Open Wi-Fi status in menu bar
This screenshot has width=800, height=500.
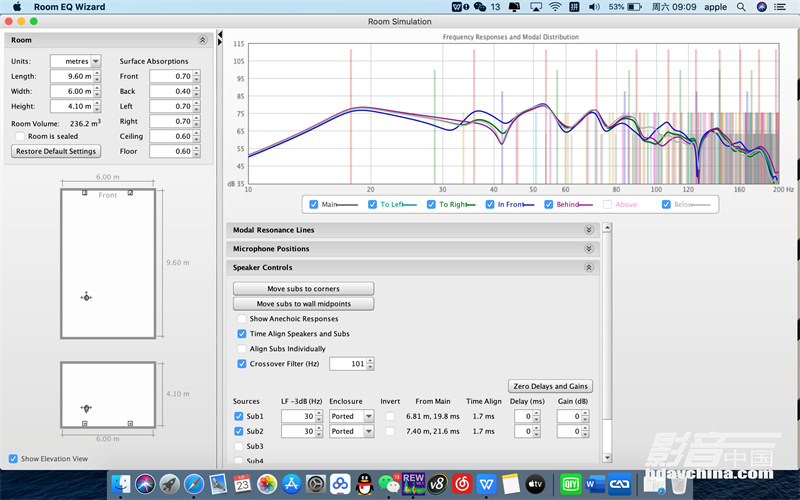pyautogui.click(x=555, y=7)
